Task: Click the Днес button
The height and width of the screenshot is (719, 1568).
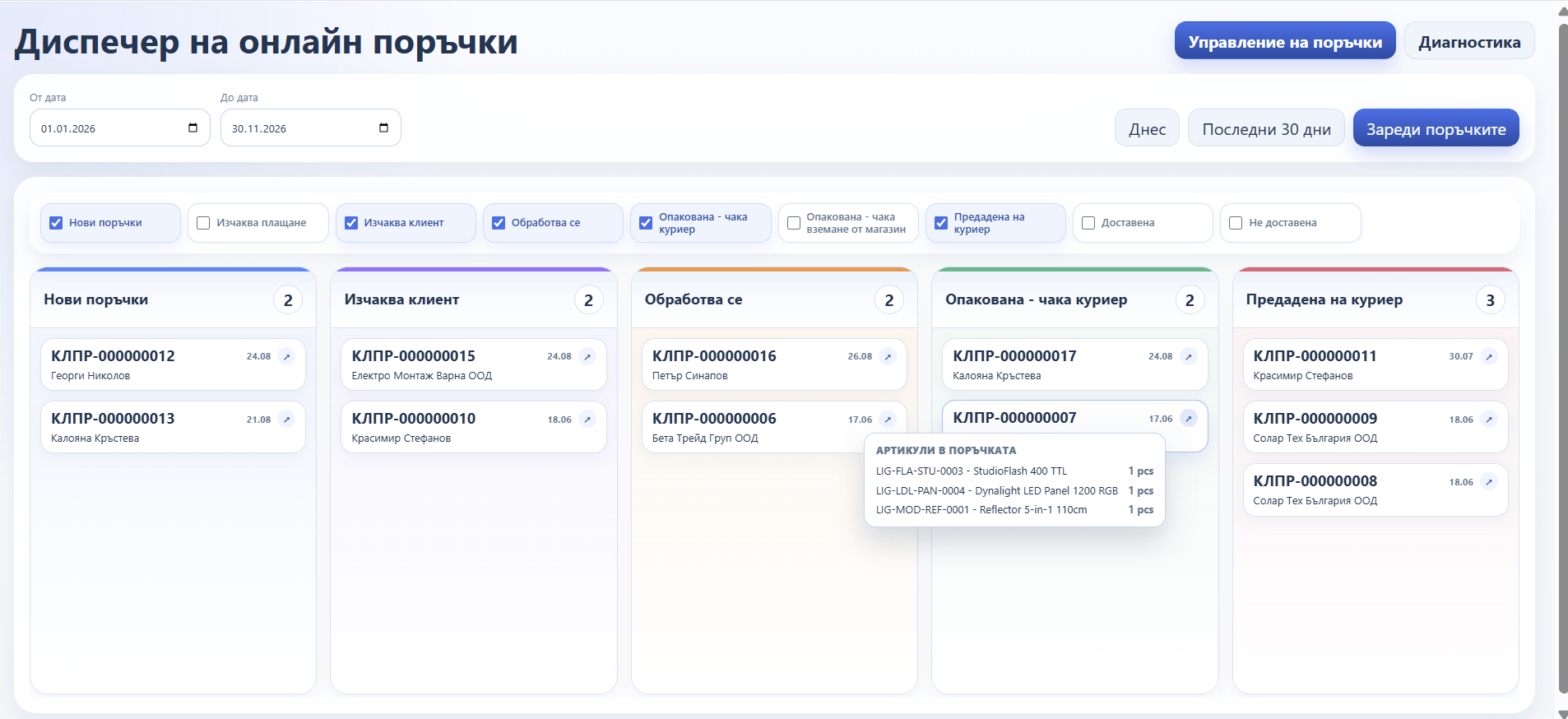Action: coord(1147,128)
